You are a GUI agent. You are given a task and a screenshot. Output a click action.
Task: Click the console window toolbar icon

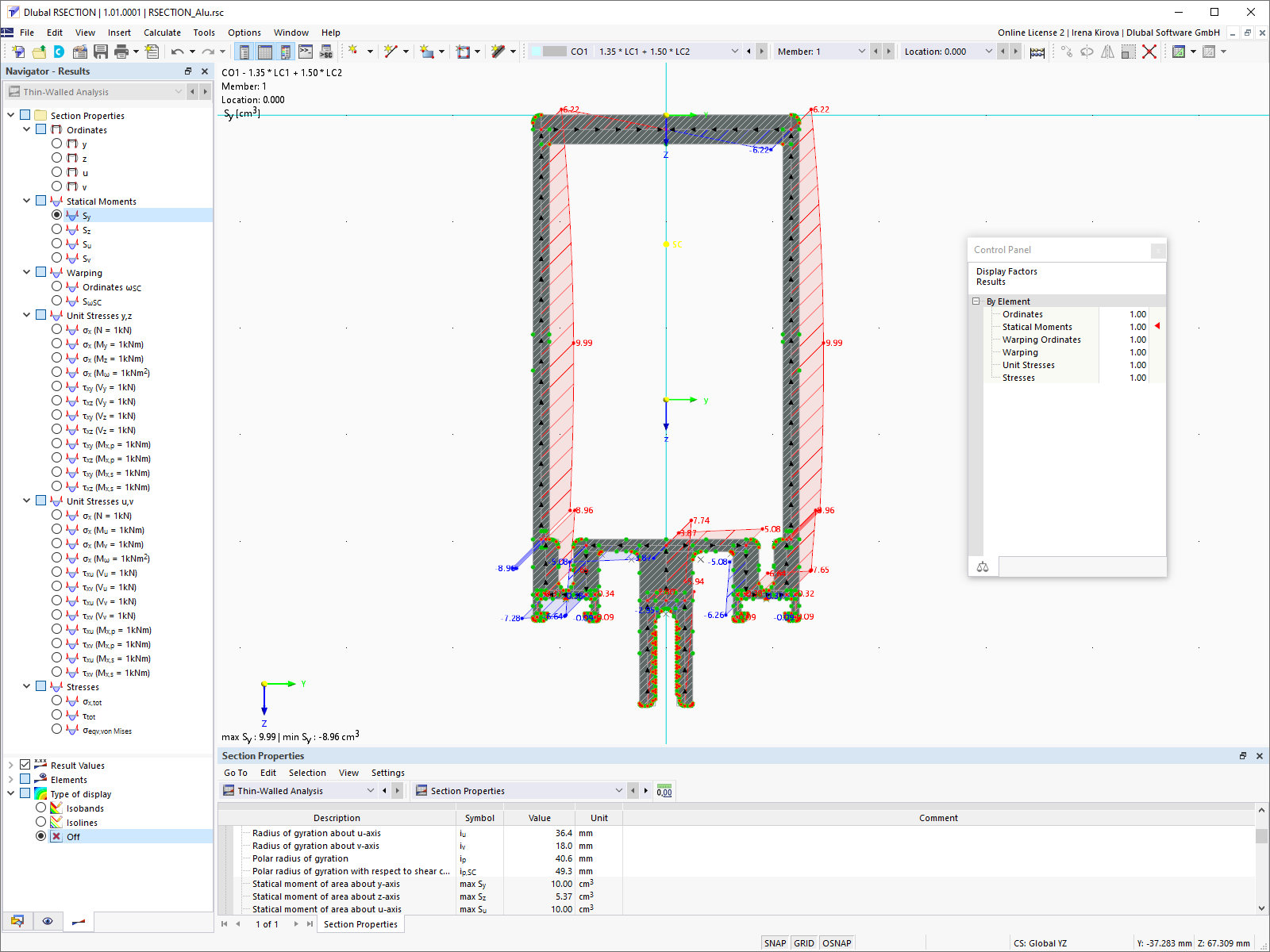point(306,52)
